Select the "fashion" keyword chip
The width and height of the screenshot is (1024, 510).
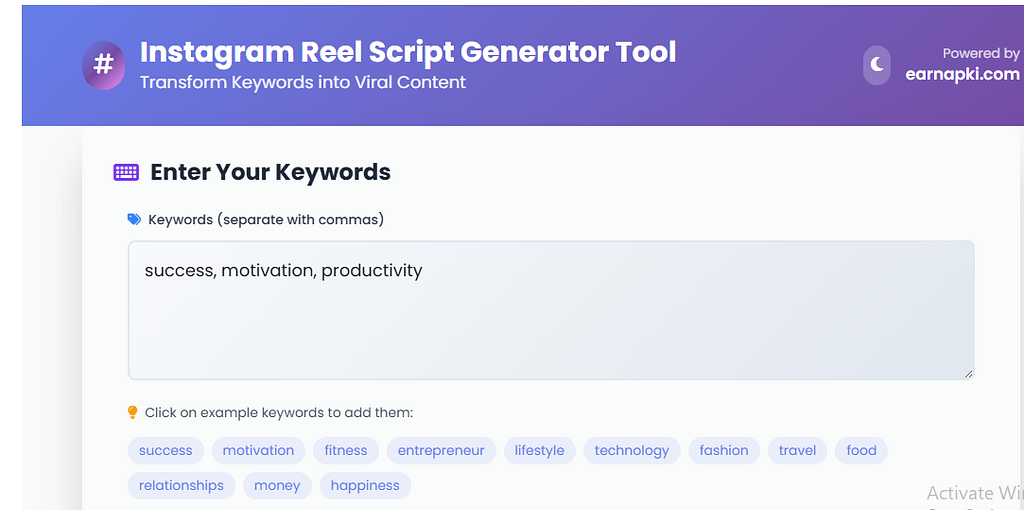pyautogui.click(x=724, y=450)
